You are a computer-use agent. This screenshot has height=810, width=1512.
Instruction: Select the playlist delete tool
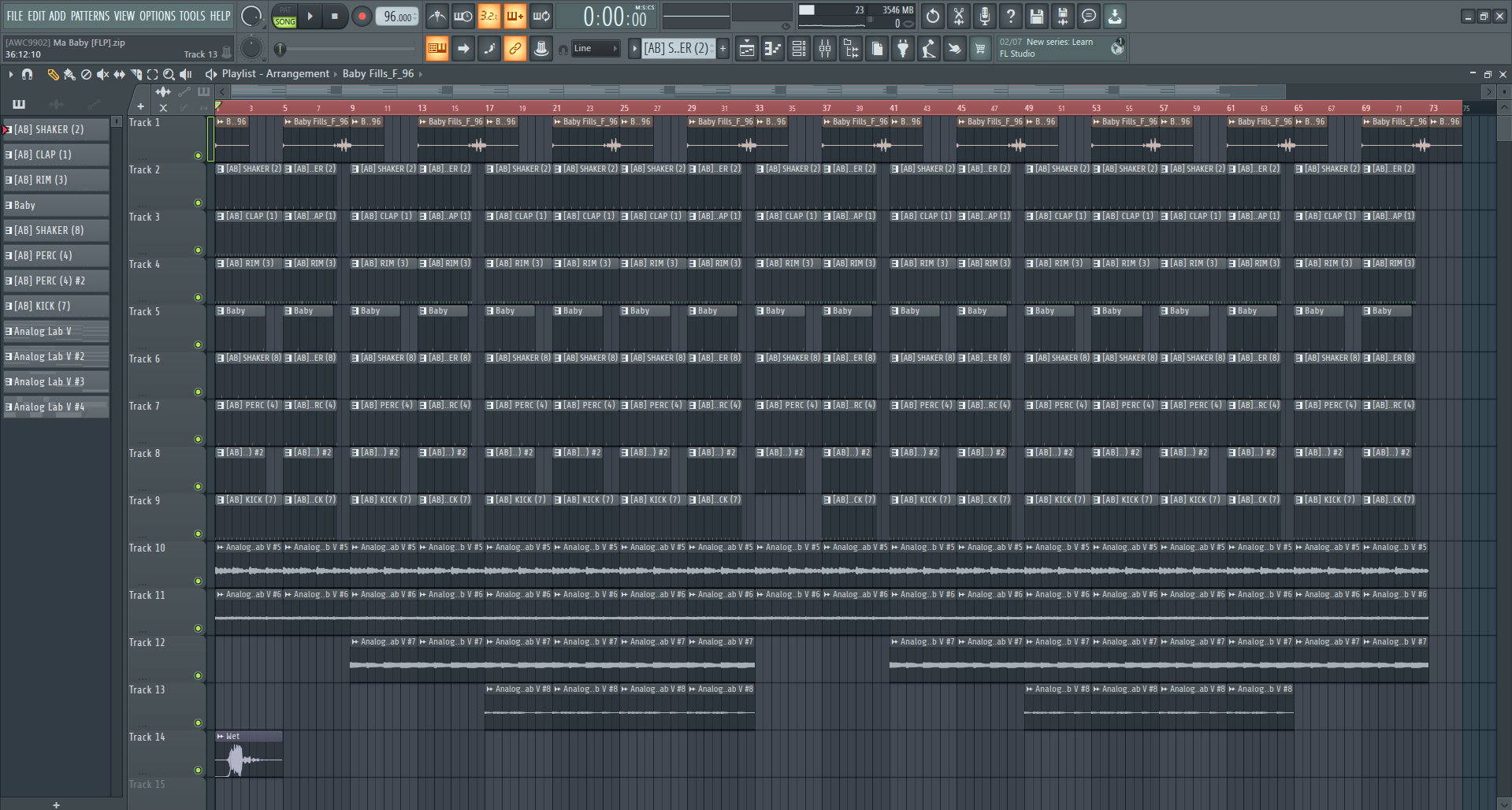pyautogui.click(x=86, y=74)
